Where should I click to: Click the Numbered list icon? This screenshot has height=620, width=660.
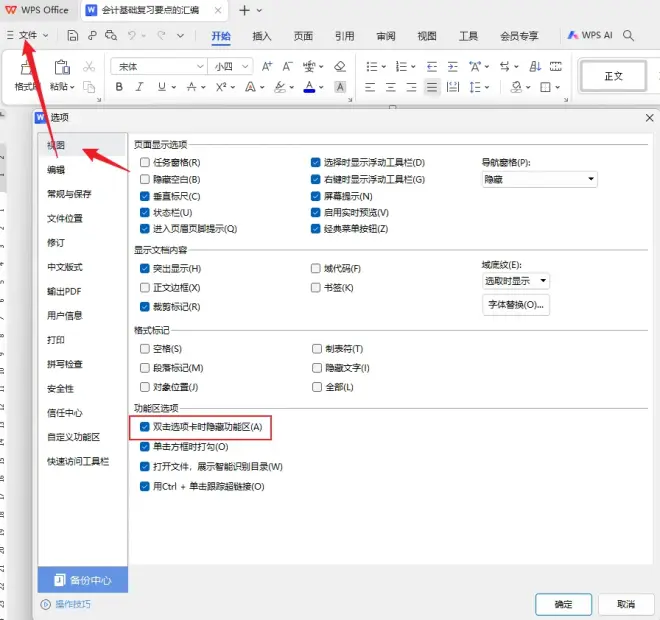(401, 67)
